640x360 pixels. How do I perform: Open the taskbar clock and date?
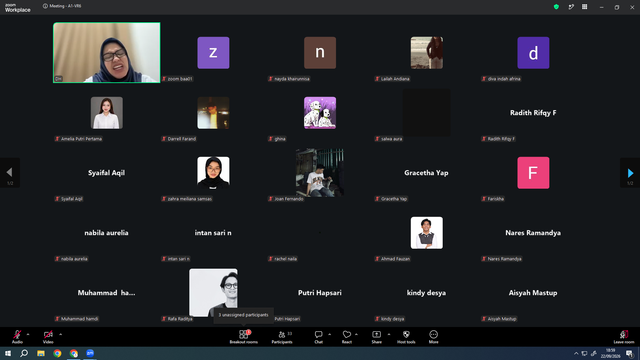[610, 353]
